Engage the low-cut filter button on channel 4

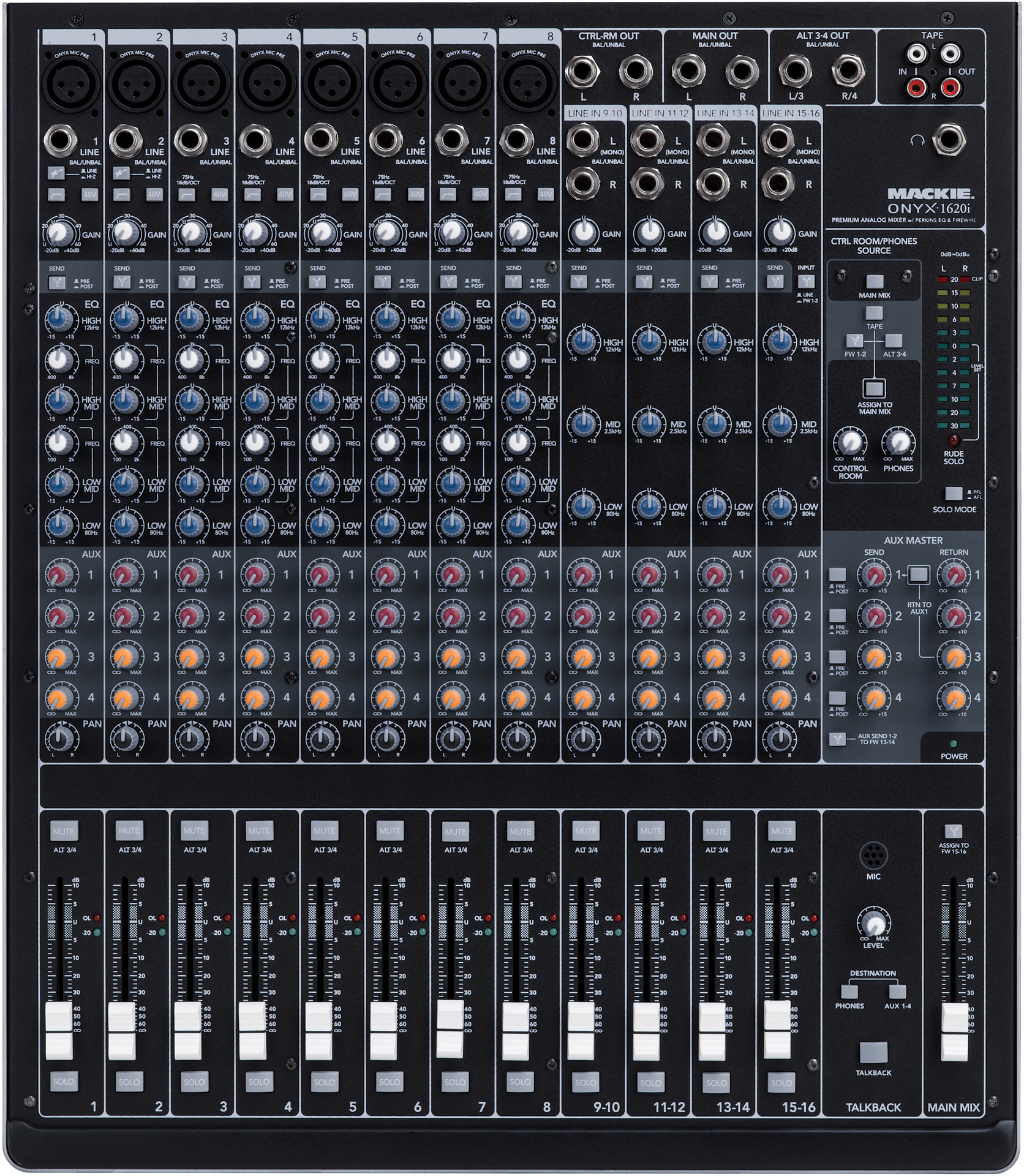click(252, 195)
